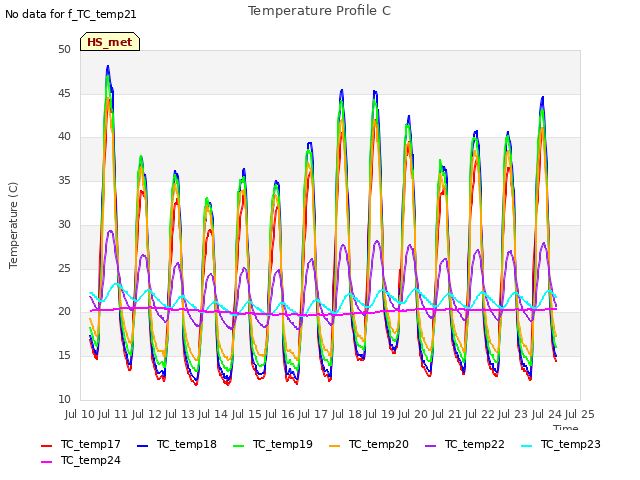Click the Temperature (C) y-axis label

point(13,225)
